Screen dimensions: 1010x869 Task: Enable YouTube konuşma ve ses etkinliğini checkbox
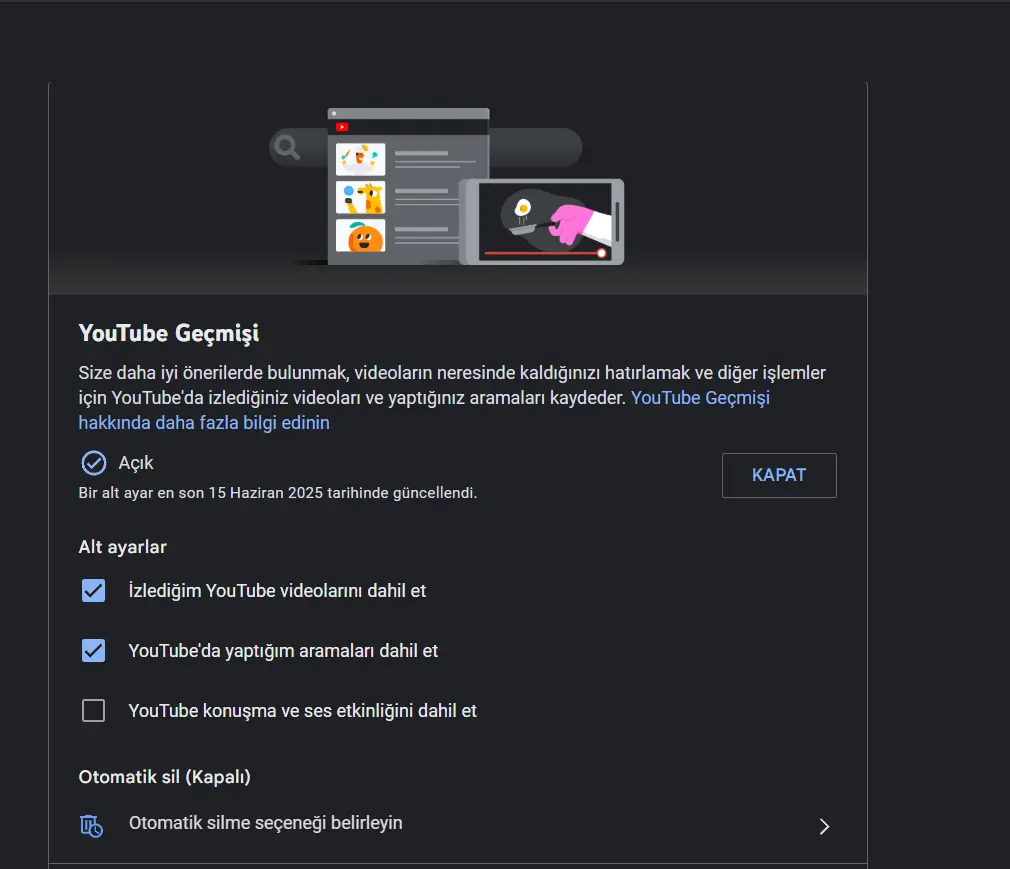click(93, 711)
